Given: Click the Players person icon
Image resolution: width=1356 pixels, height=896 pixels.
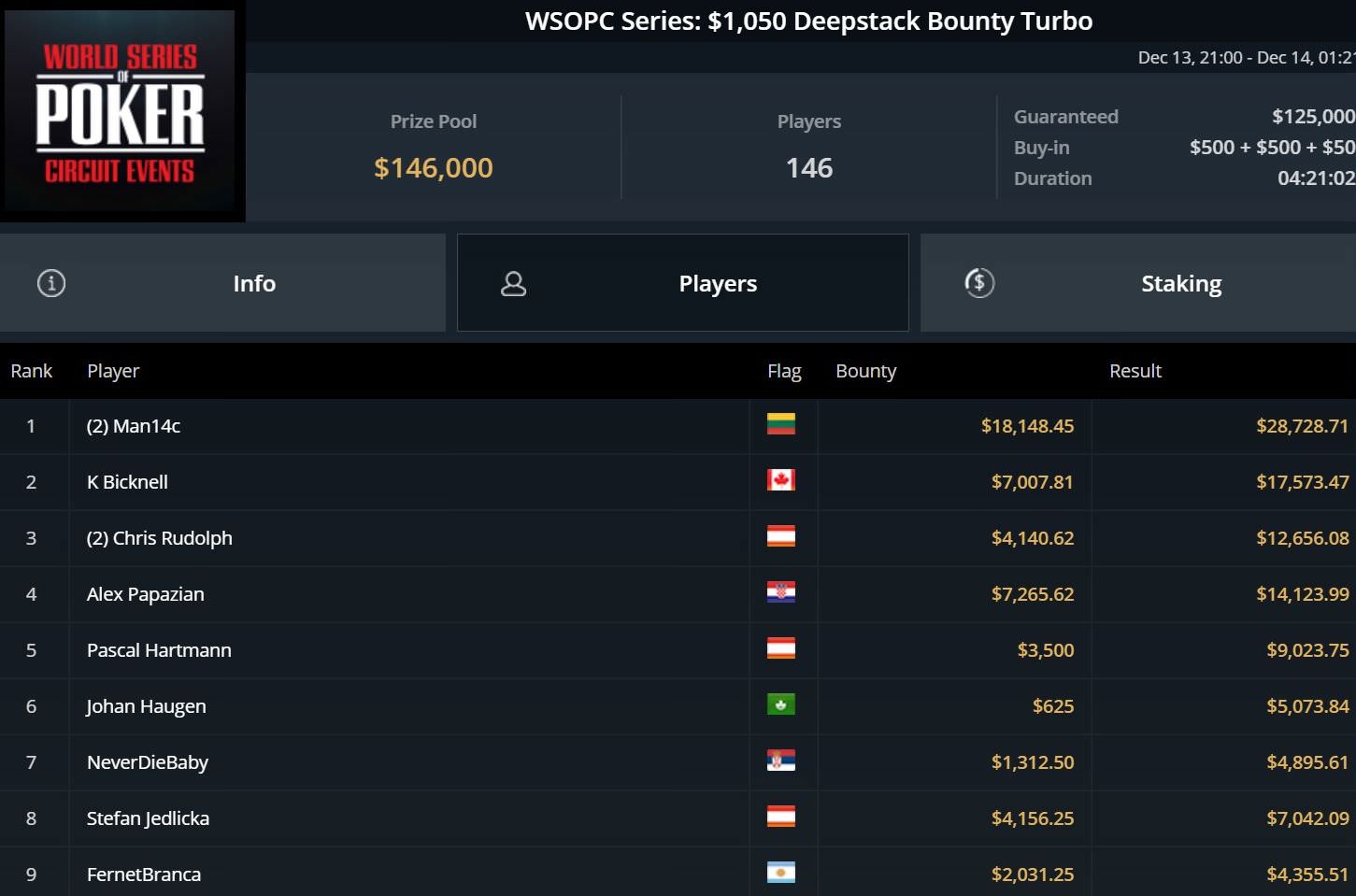Looking at the screenshot, I should coord(513,283).
